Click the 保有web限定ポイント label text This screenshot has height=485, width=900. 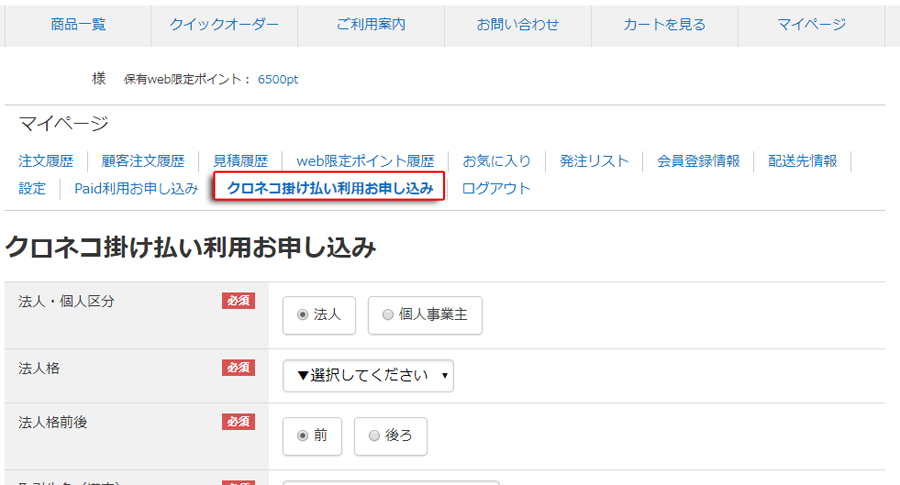tap(187, 79)
